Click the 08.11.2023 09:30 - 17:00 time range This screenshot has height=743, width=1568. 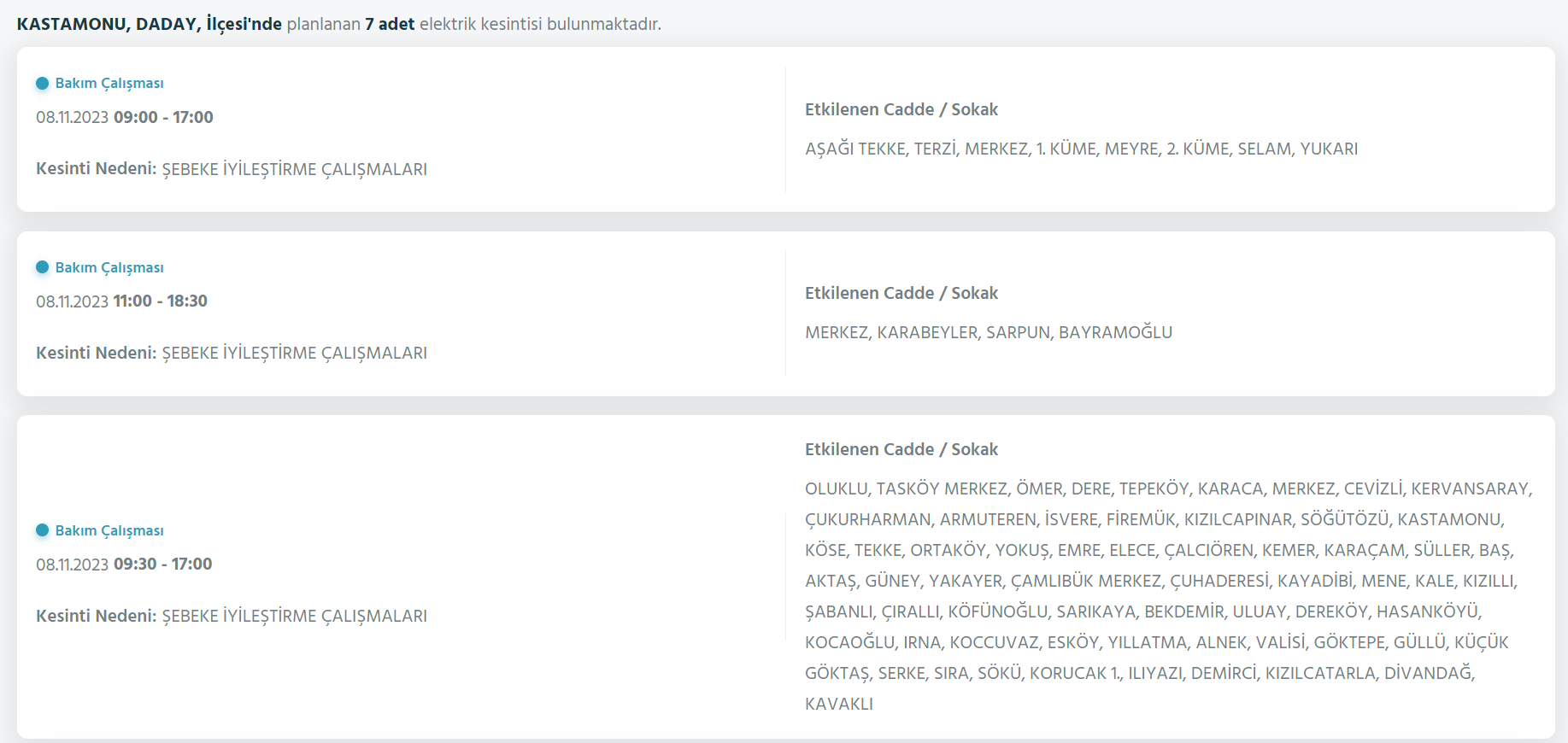(124, 565)
